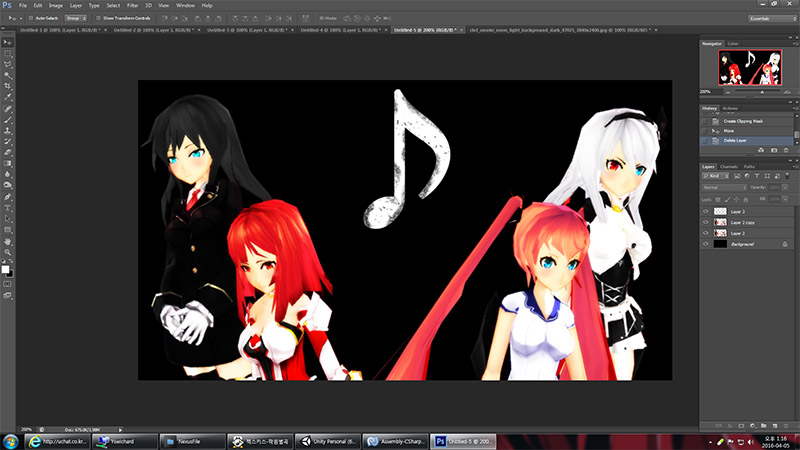Open the Essentials workspace dropdown
Viewport: 800px width, 450px height.
point(772,18)
